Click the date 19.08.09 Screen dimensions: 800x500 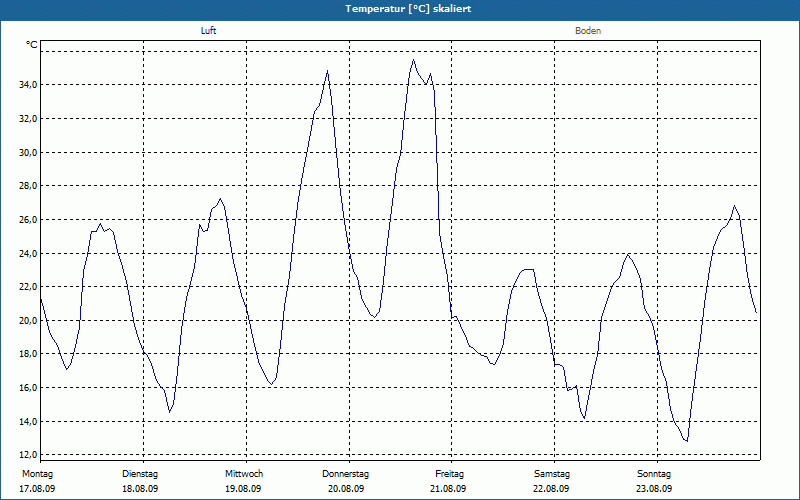coord(243,489)
